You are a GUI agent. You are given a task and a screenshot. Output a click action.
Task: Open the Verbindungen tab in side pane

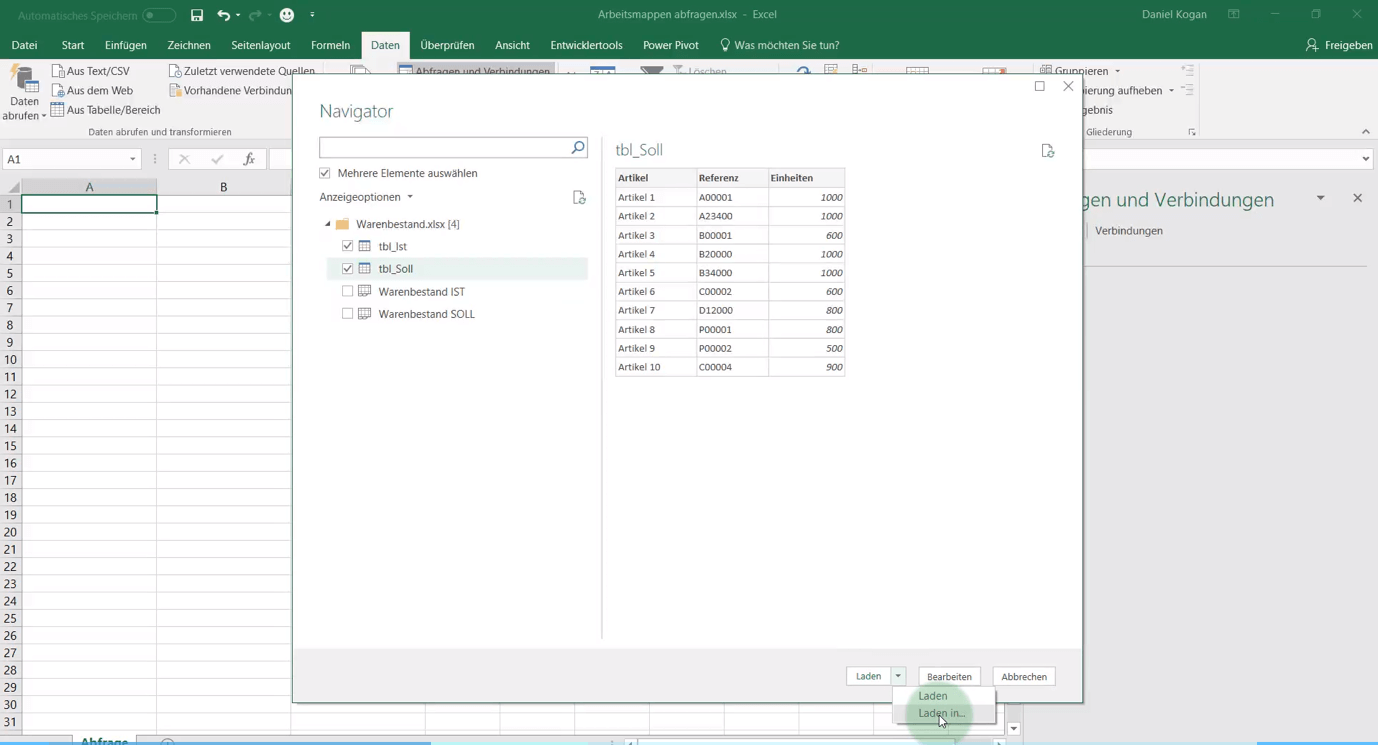click(x=1128, y=230)
